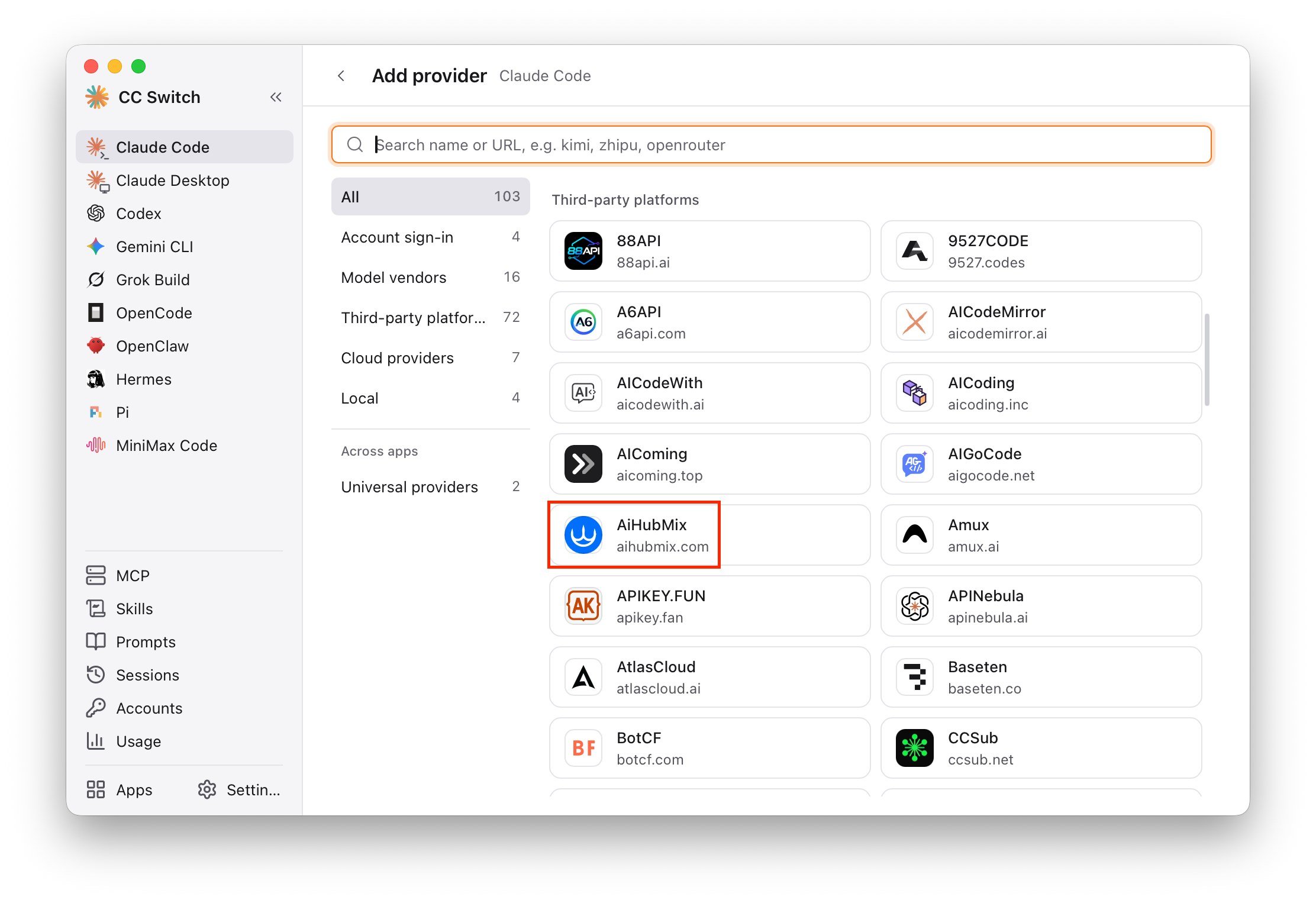Filter by Universal providers category
Image resolution: width=1316 pixels, height=903 pixels.
[430, 486]
